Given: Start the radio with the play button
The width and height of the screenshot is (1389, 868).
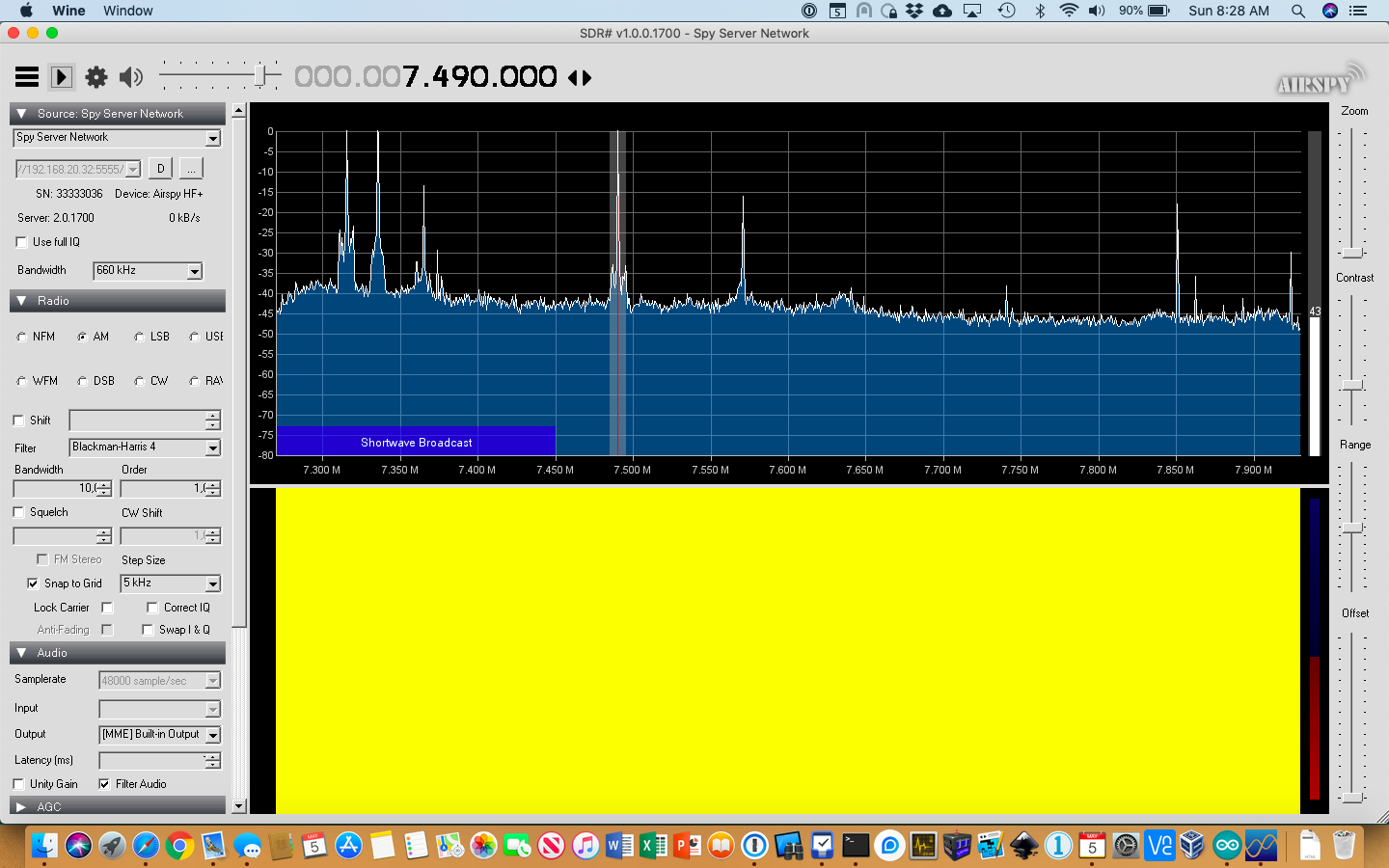Looking at the screenshot, I should (62, 77).
